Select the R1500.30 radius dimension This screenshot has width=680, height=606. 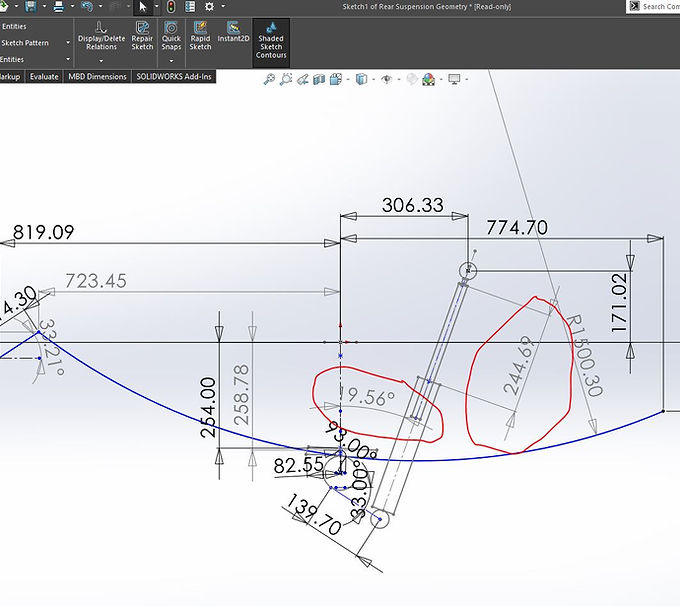[x=584, y=356]
